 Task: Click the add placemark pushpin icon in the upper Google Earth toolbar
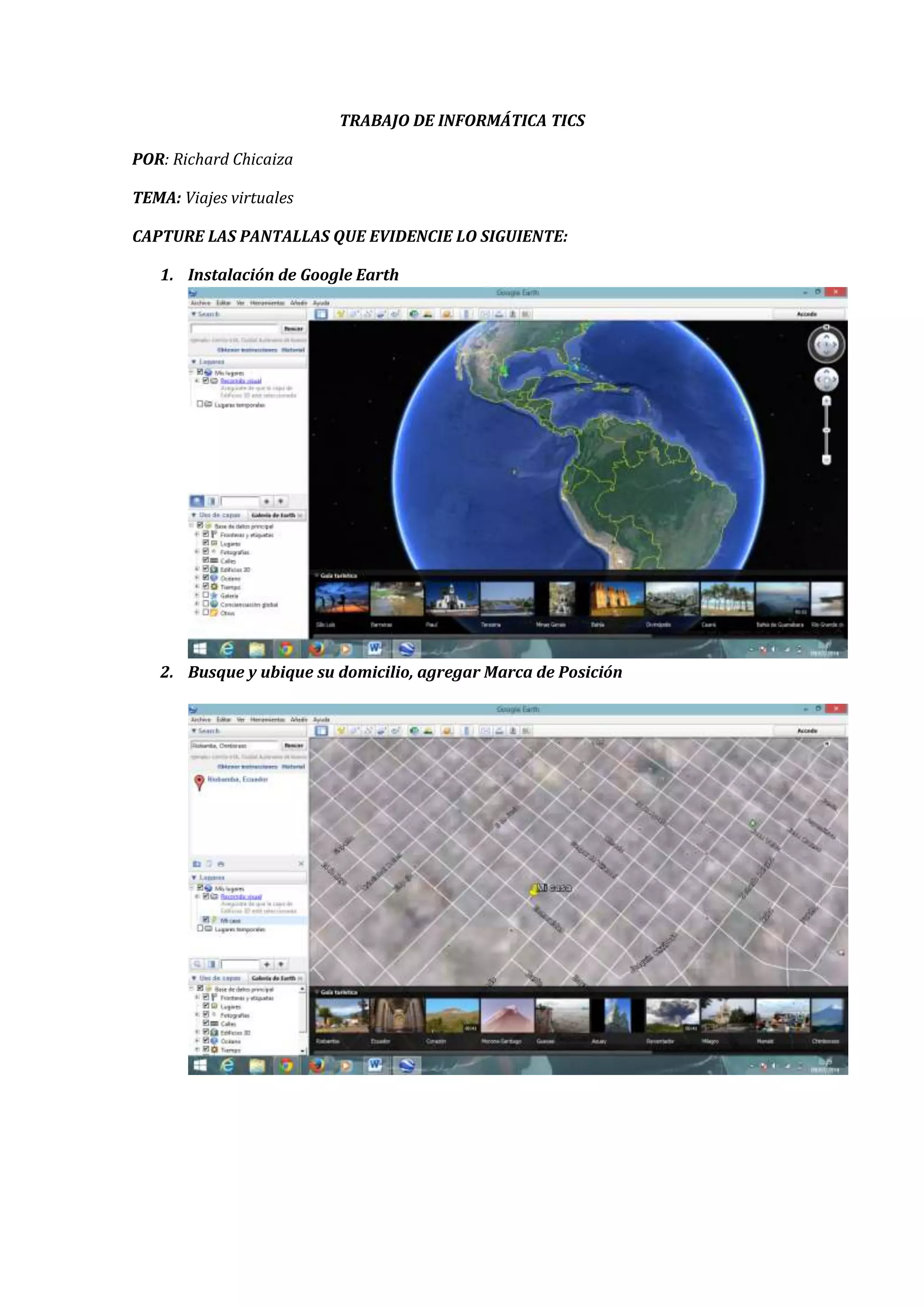341,314
